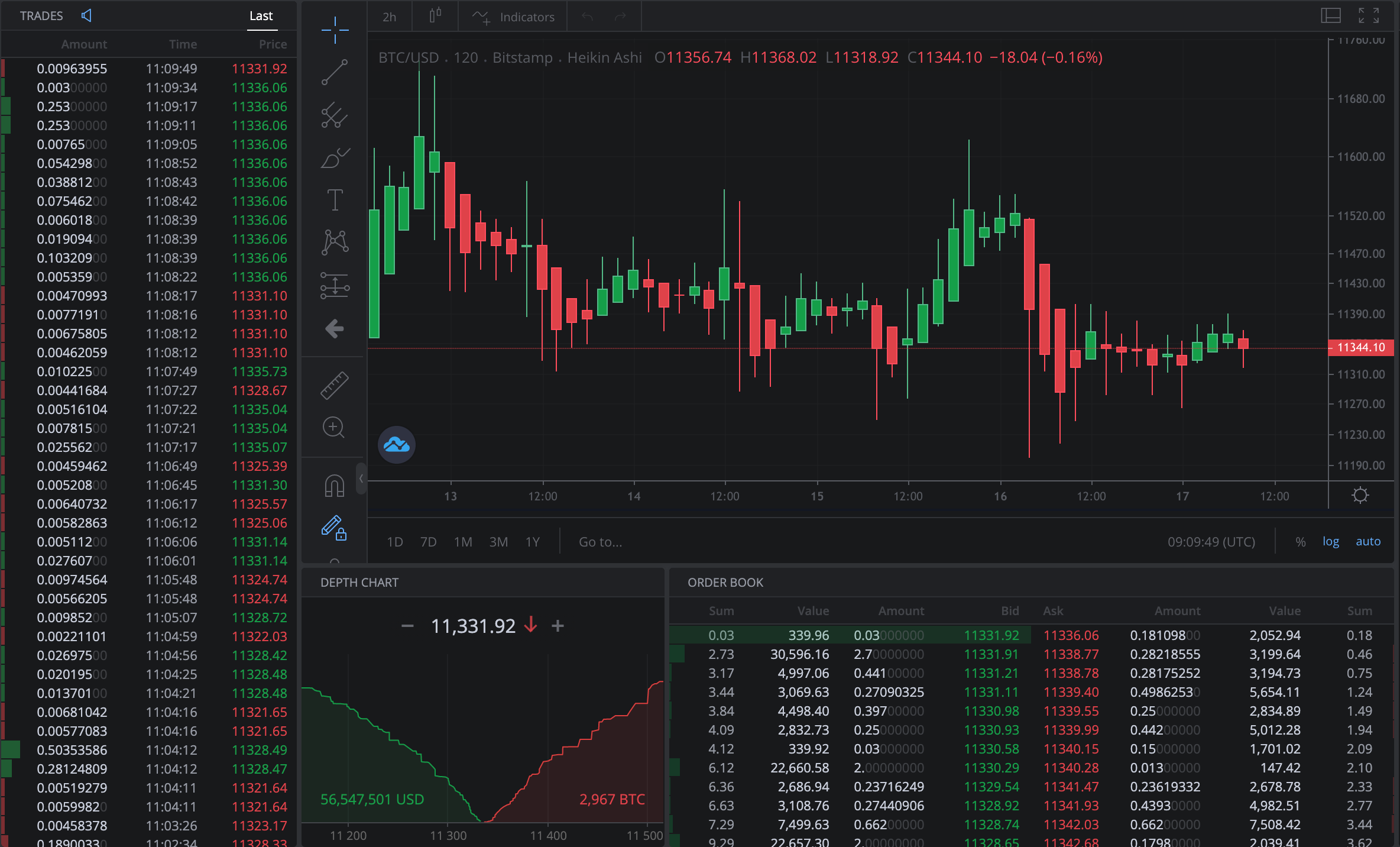The image size is (1400, 847).
Task: Open the Indicators menu
Action: (513, 17)
